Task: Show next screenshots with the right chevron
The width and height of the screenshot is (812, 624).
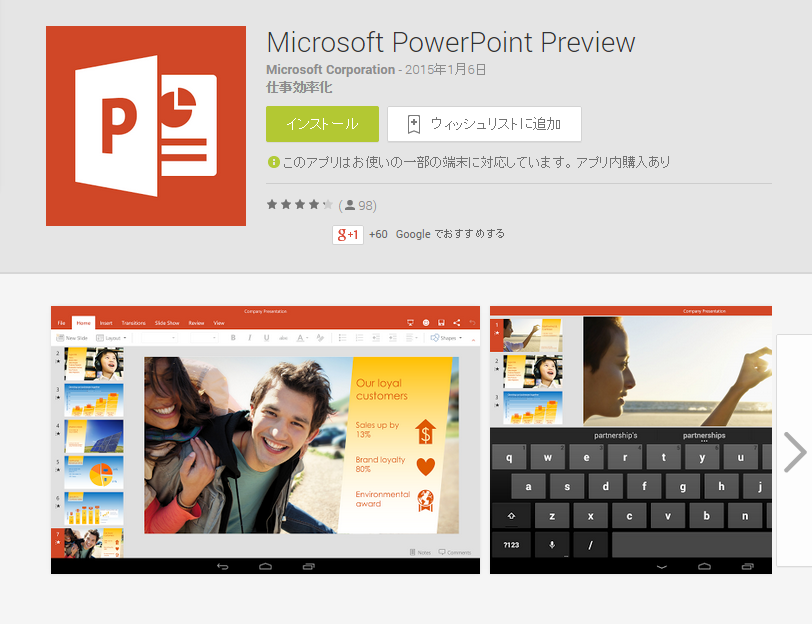Action: tap(794, 452)
